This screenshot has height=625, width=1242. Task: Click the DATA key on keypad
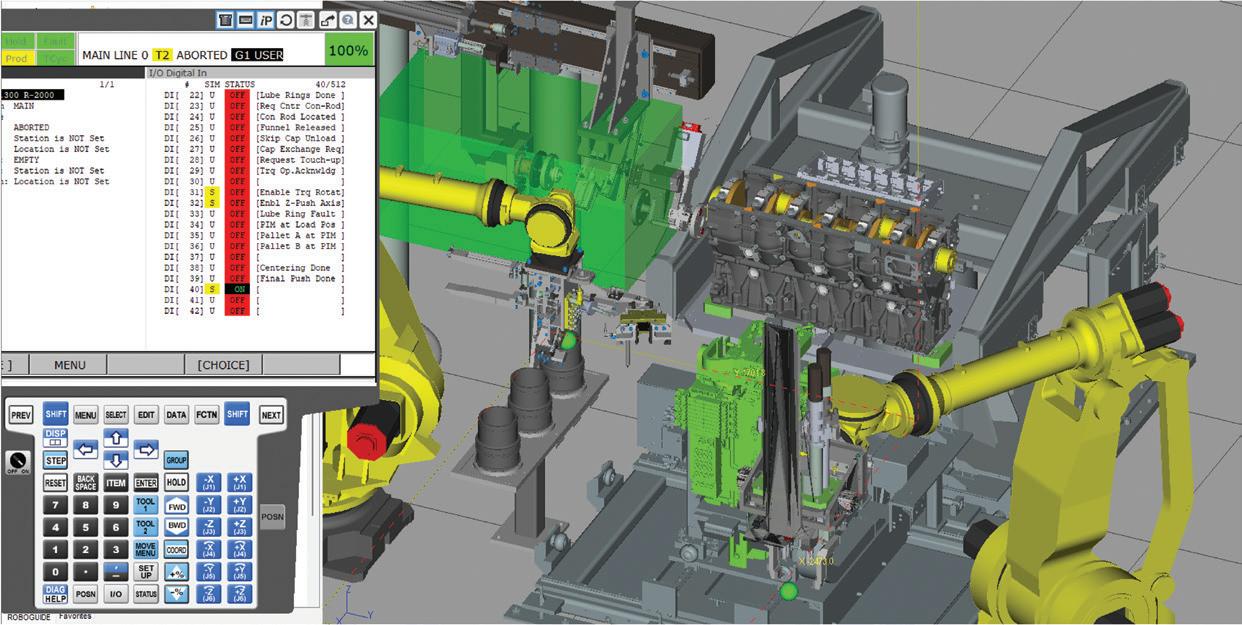click(x=176, y=415)
